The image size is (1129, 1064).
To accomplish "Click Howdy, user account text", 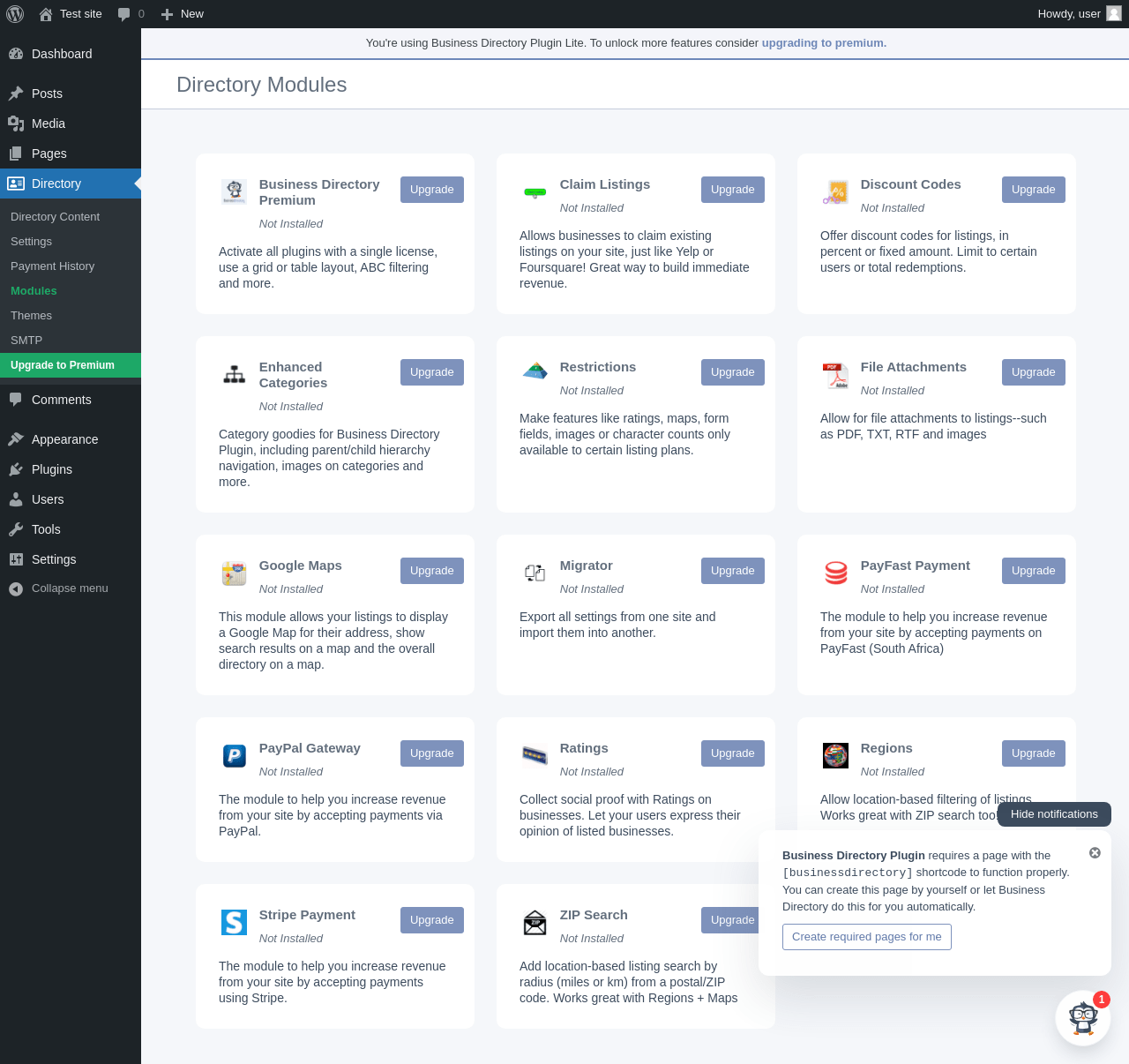I will pos(1069,14).
